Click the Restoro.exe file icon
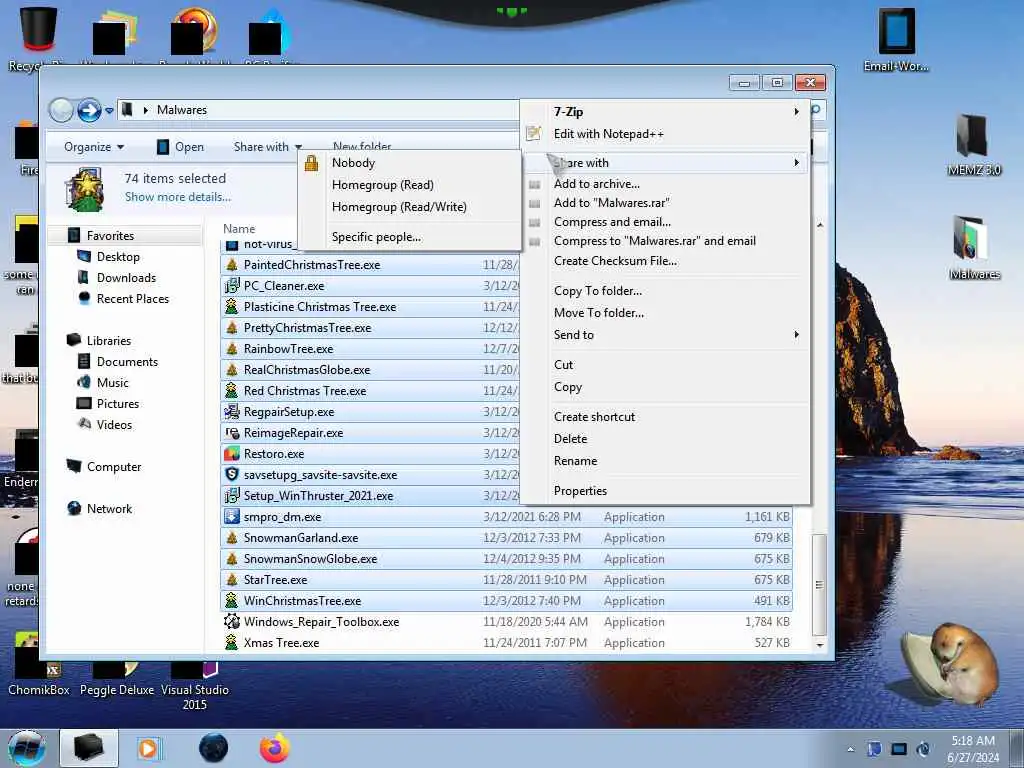This screenshot has height=768, width=1024. point(231,453)
